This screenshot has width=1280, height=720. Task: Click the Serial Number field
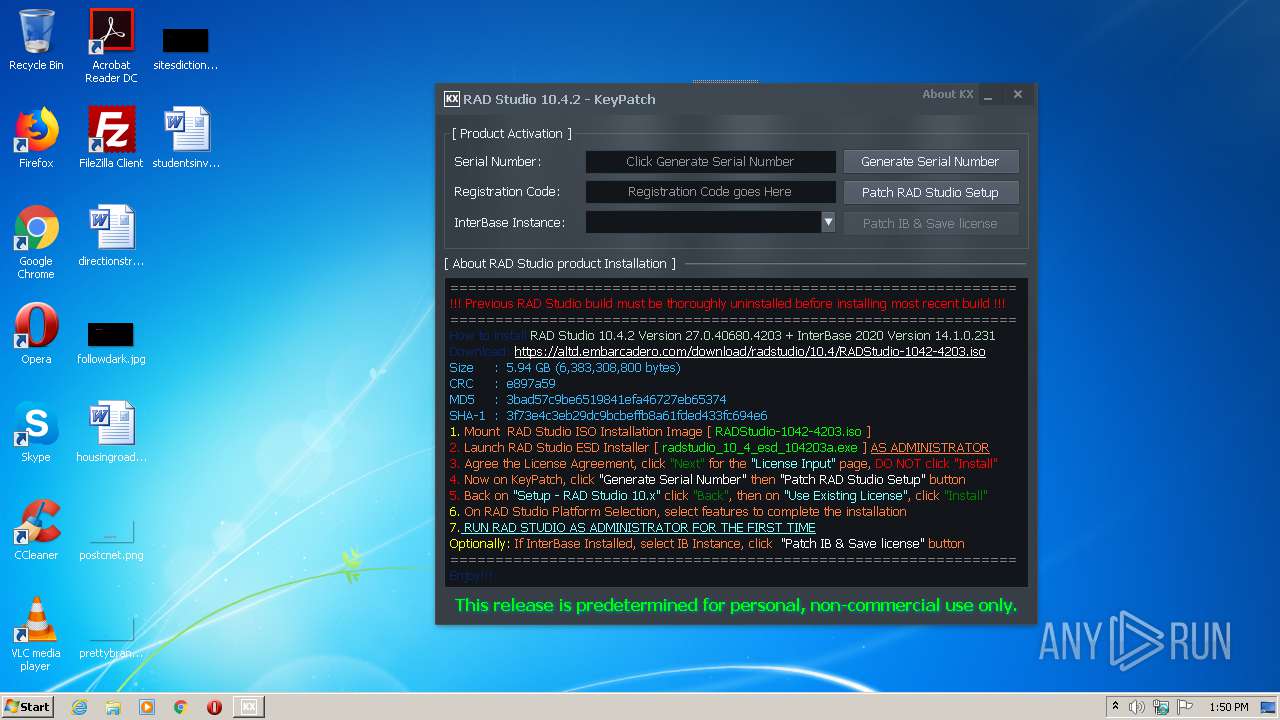(x=710, y=161)
